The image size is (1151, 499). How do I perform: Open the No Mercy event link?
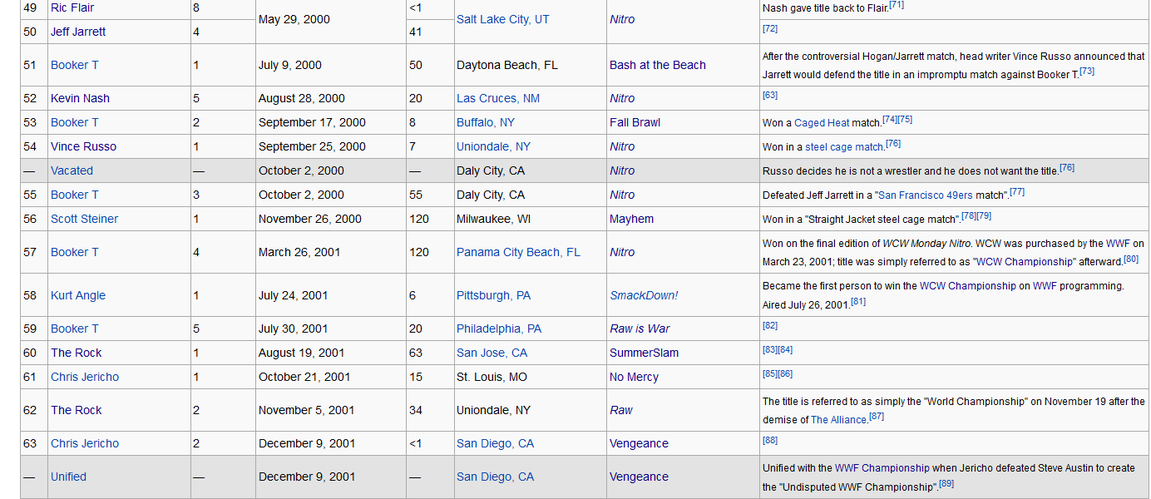(x=634, y=377)
